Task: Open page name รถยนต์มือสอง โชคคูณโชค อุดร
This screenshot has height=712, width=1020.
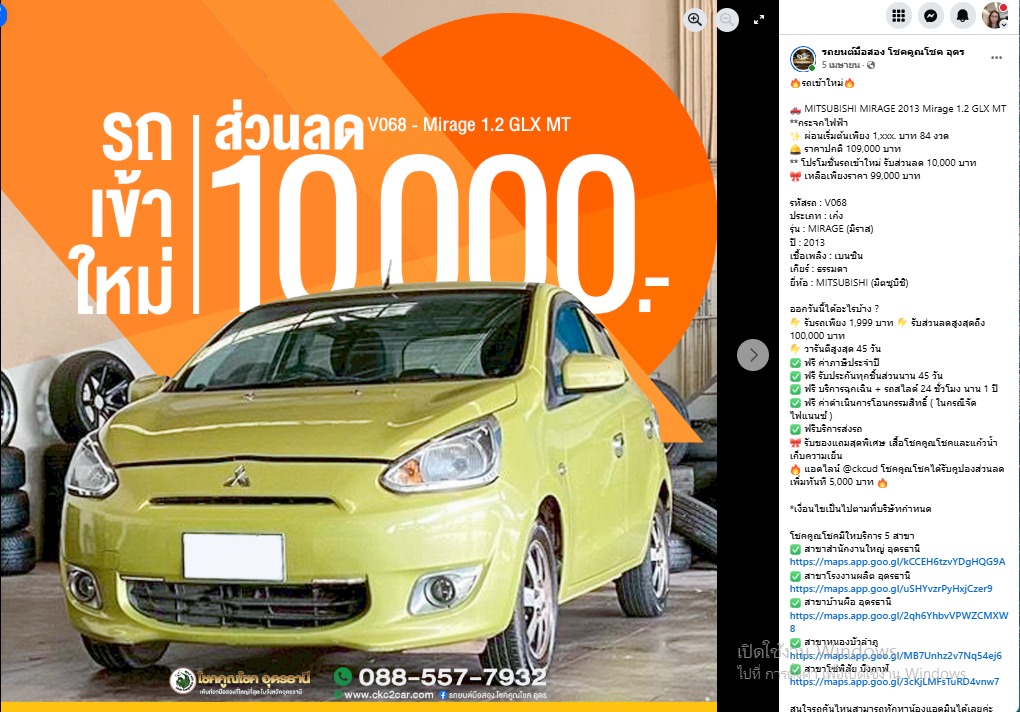Action: pyautogui.click(x=892, y=52)
